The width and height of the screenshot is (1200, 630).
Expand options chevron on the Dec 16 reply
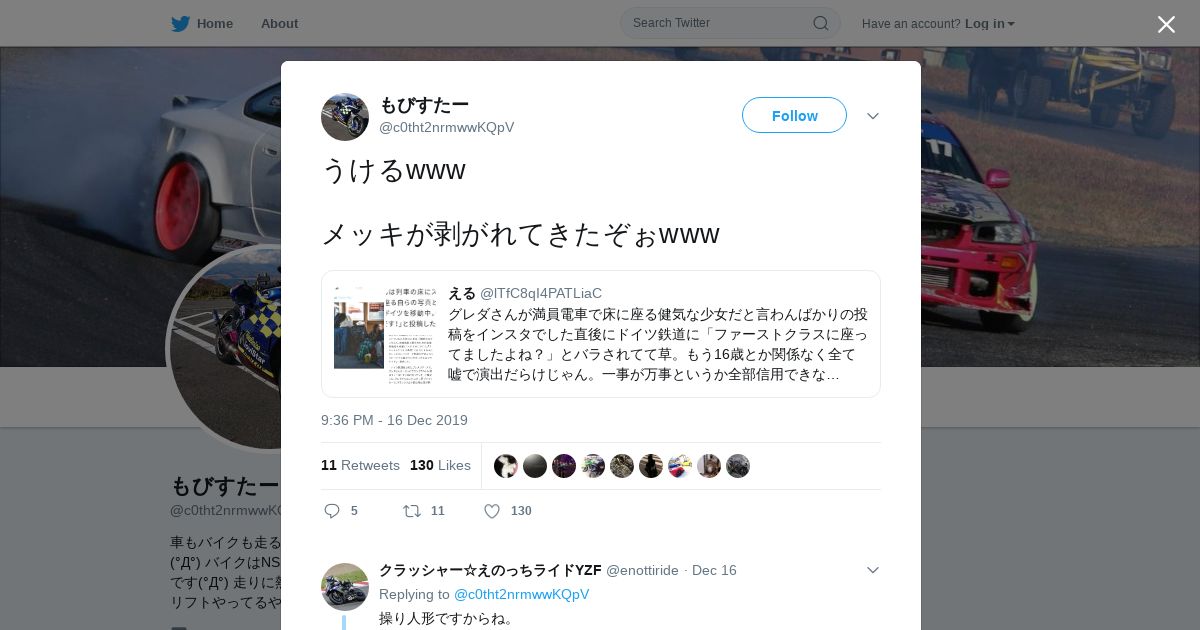tap(873, 570)
